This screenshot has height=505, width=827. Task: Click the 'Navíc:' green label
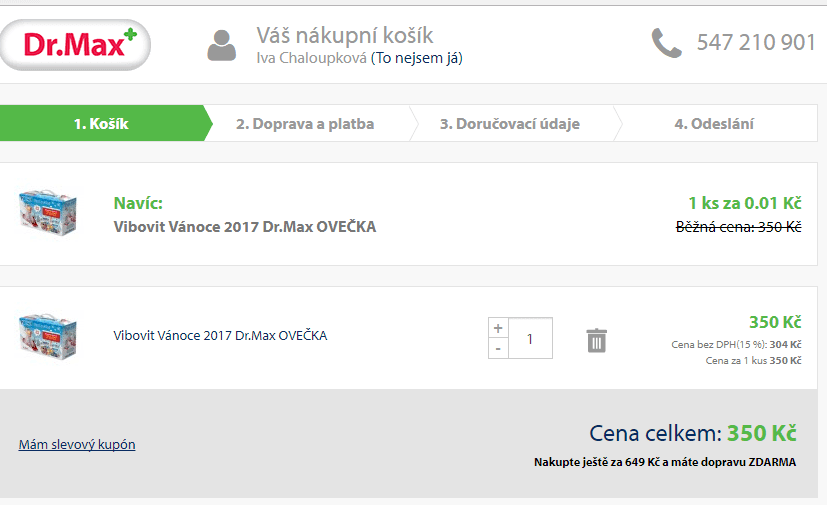[138, 203]
